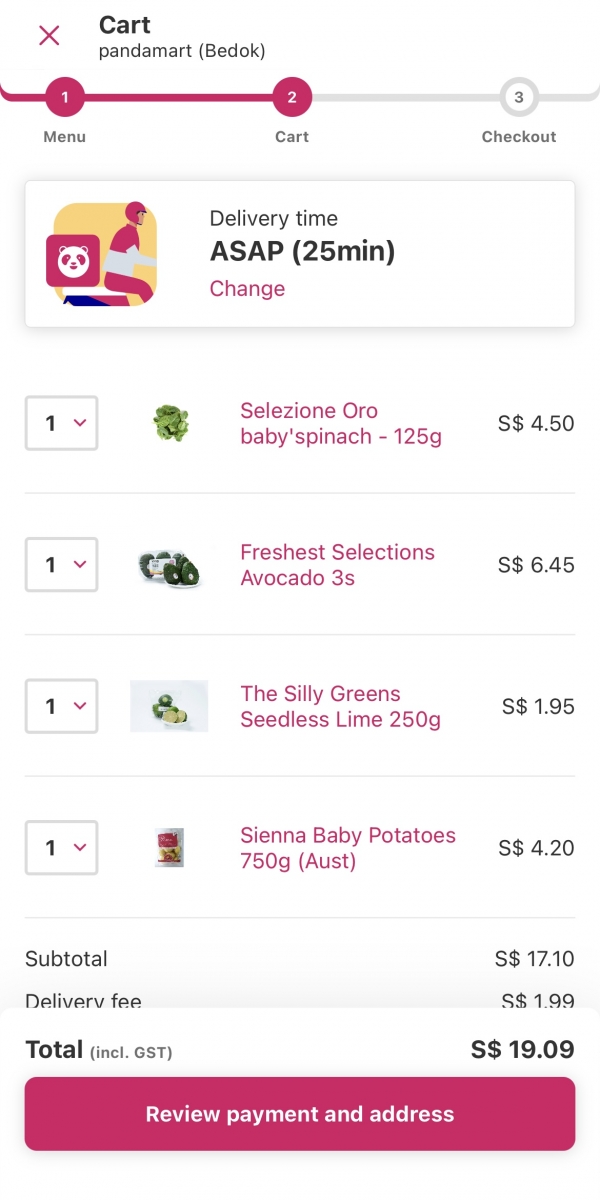Screen dimensions: 600x1200
Task: Open the quantity dropdown for Sienna Baby Potatoes
Action: 61,847
